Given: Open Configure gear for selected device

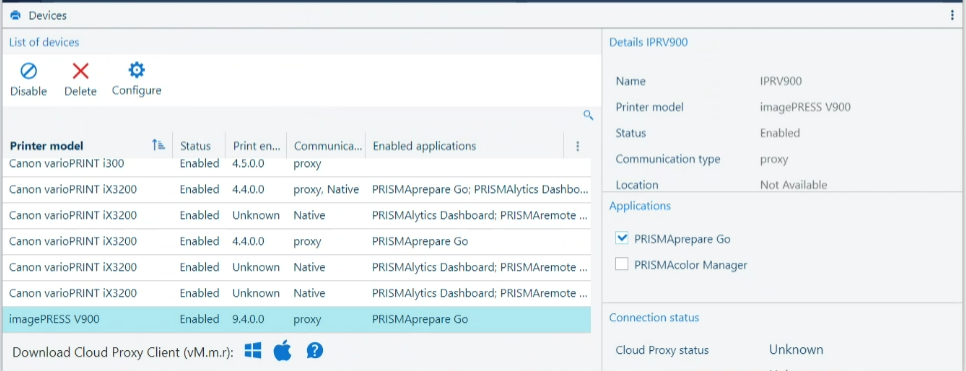Looking at the screenshot, I should [x=136, y=70].
